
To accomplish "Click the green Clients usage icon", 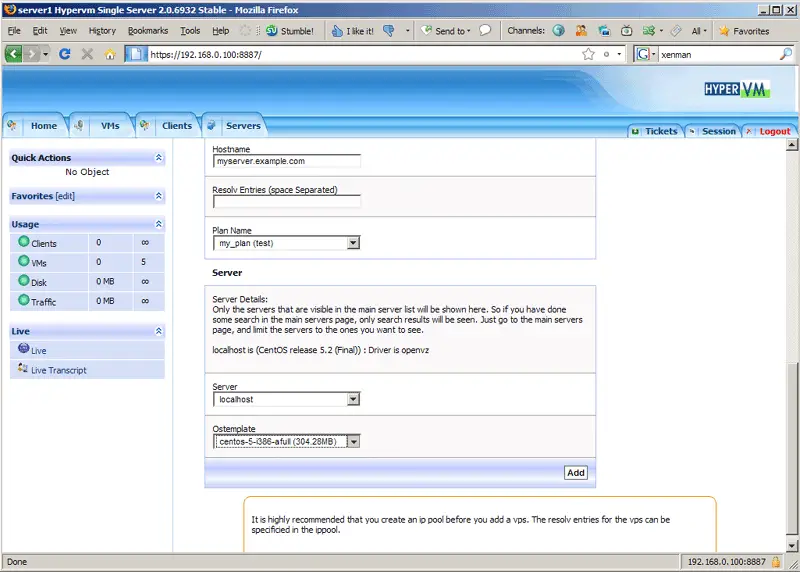I will click(23, 241).
